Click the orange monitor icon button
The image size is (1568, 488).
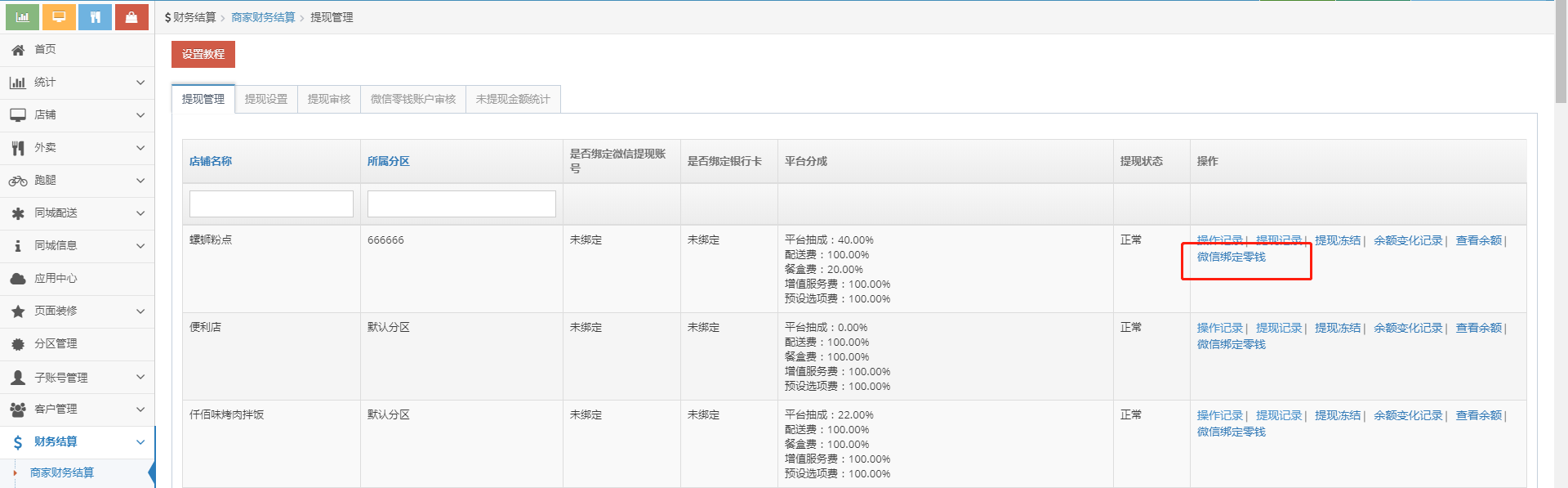(59, 17)
